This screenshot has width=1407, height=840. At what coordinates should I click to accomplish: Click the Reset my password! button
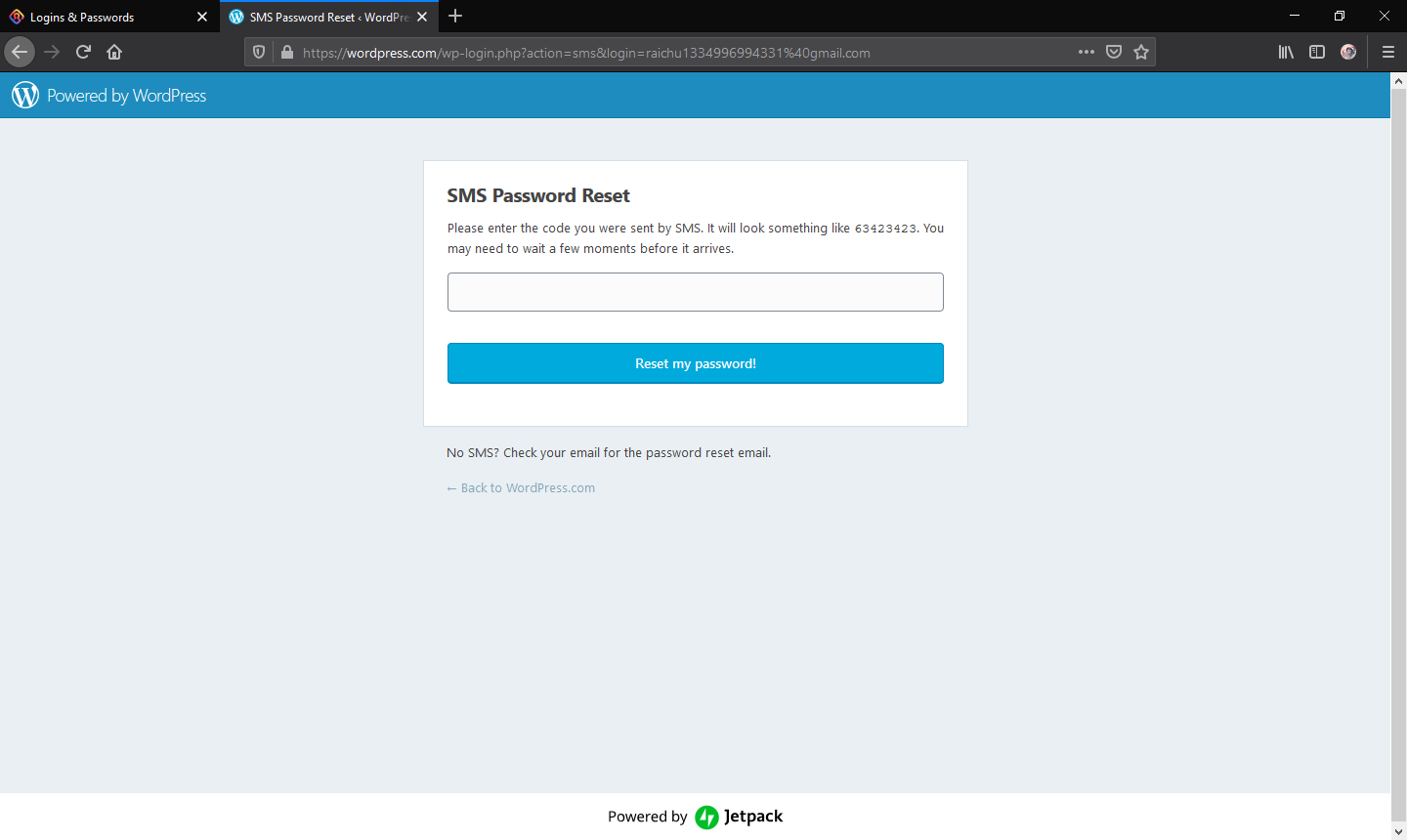click(x=696, y=363)
